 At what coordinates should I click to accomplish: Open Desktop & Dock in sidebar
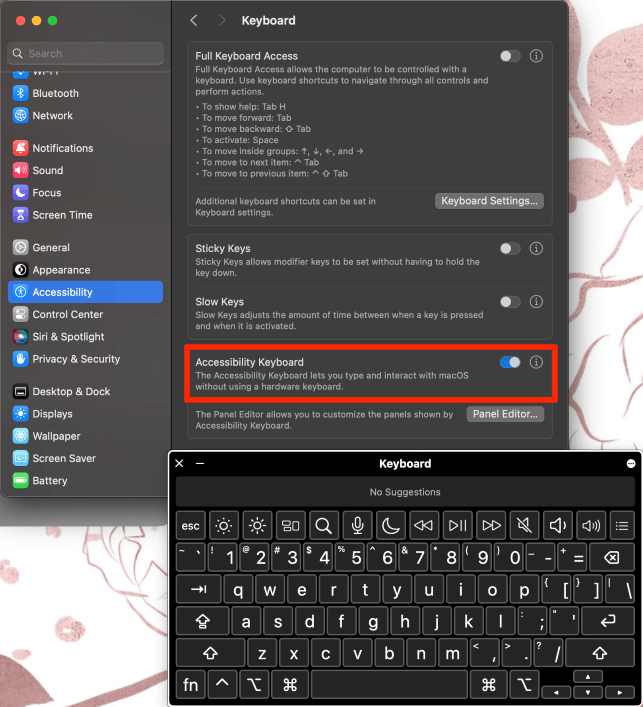tap(86, 391)
